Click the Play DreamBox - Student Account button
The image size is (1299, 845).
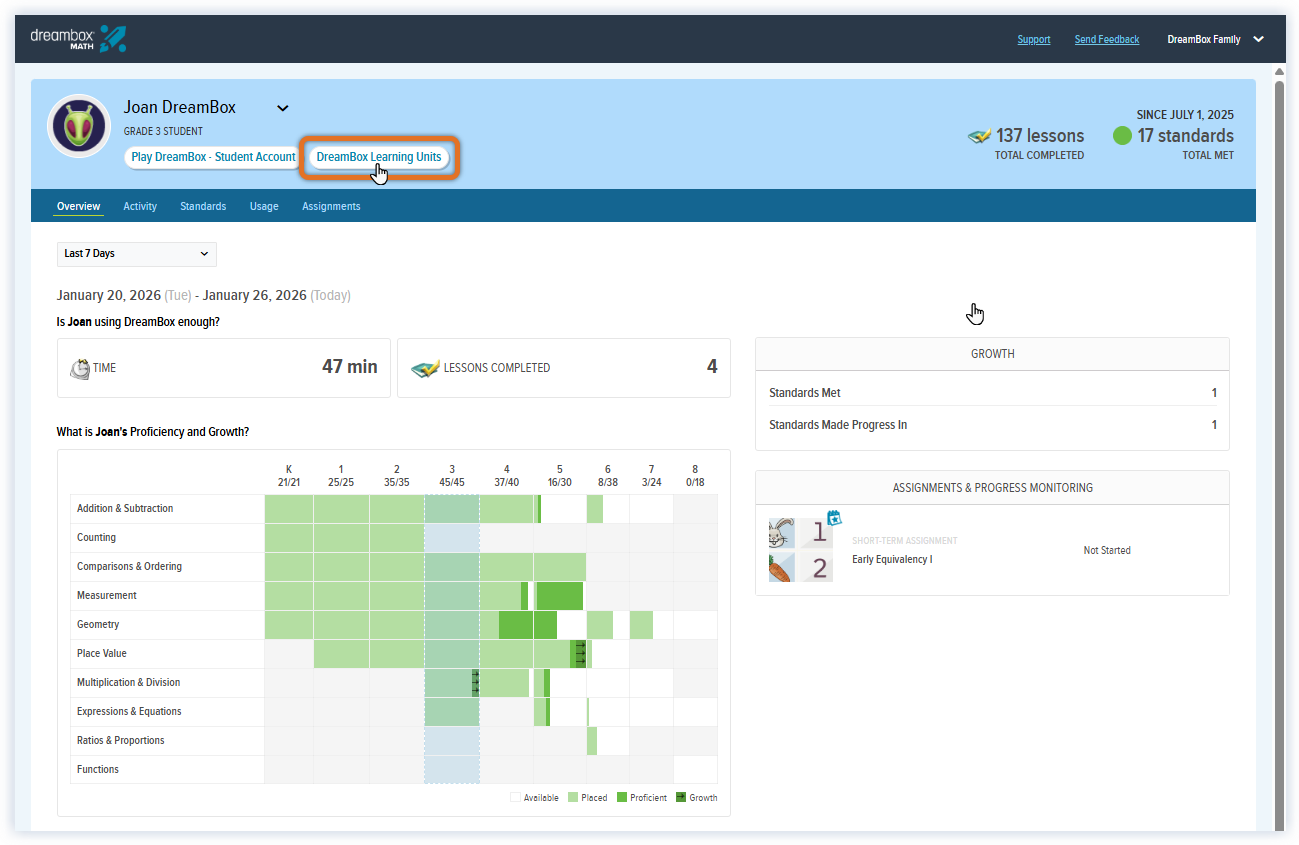[x=213, y=157]
